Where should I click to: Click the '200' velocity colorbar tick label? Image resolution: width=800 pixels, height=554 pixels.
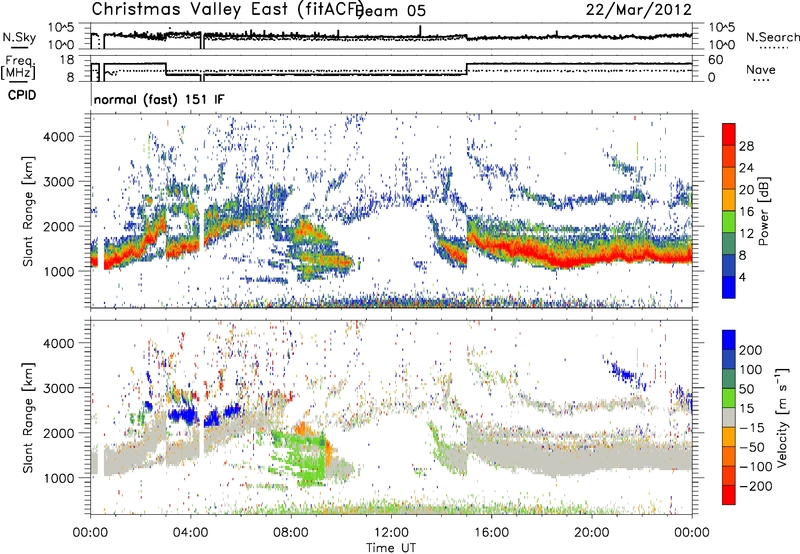click(751, 350)
